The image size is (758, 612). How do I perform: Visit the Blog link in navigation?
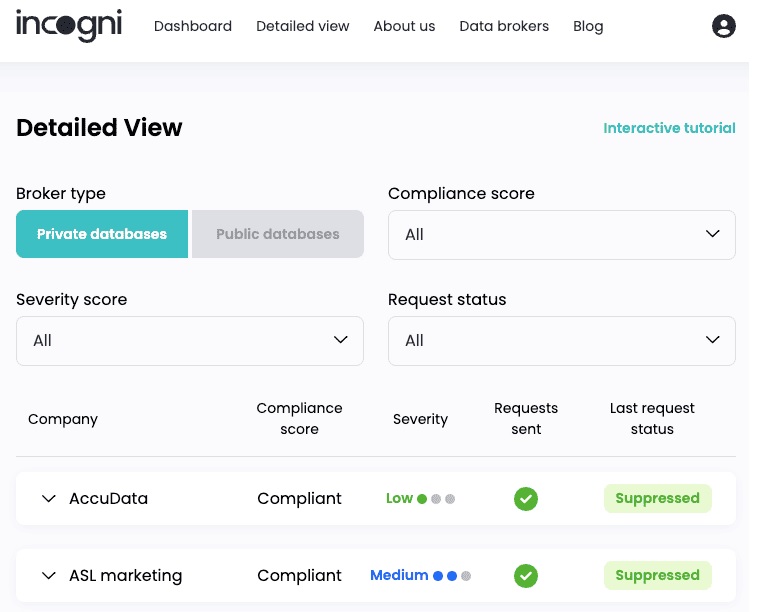[588, 26]
